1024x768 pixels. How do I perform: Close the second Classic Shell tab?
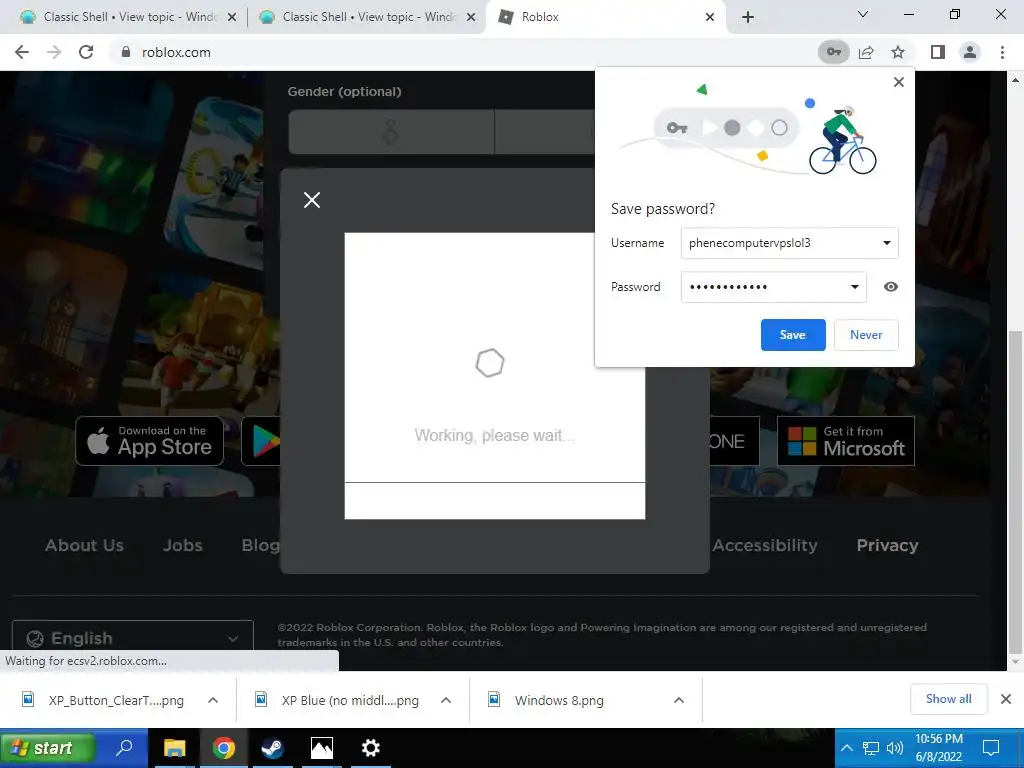click(x=471, y=17)
